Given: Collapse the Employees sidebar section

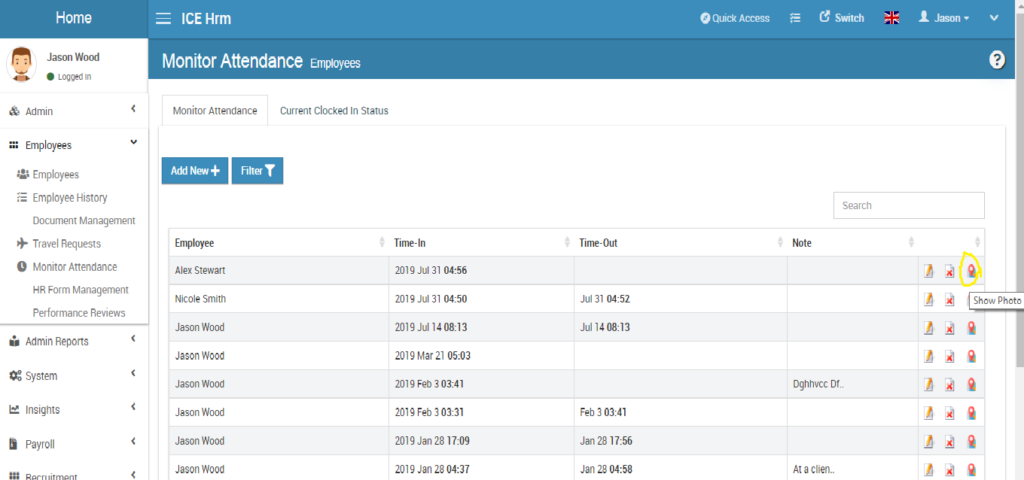Looking at the screenshot, I should click(x=74, y=145).
